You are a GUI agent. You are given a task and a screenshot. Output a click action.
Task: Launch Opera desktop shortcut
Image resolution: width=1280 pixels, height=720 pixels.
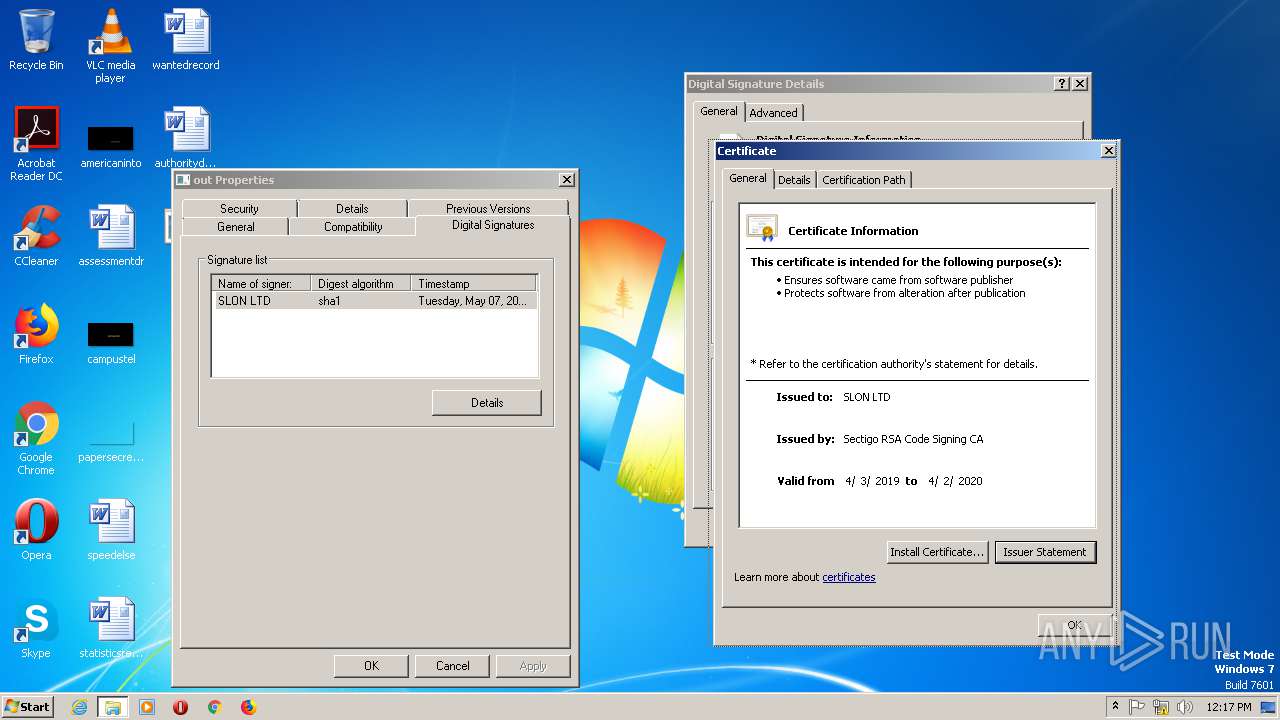click(x=36, y=530)
